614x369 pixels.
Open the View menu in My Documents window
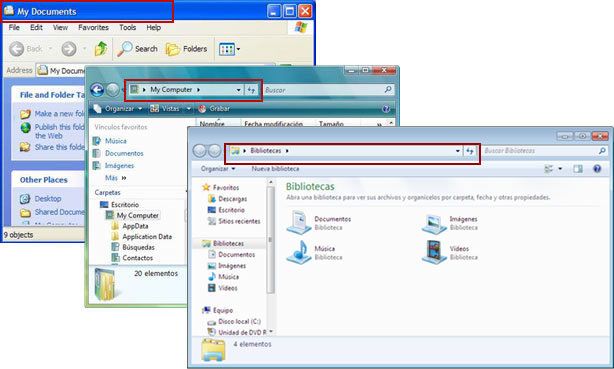point(60,27)
